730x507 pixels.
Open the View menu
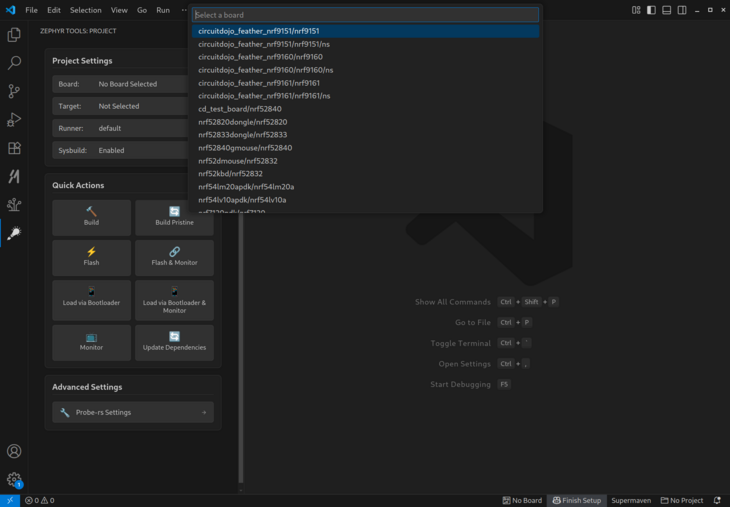pos(119,10)
